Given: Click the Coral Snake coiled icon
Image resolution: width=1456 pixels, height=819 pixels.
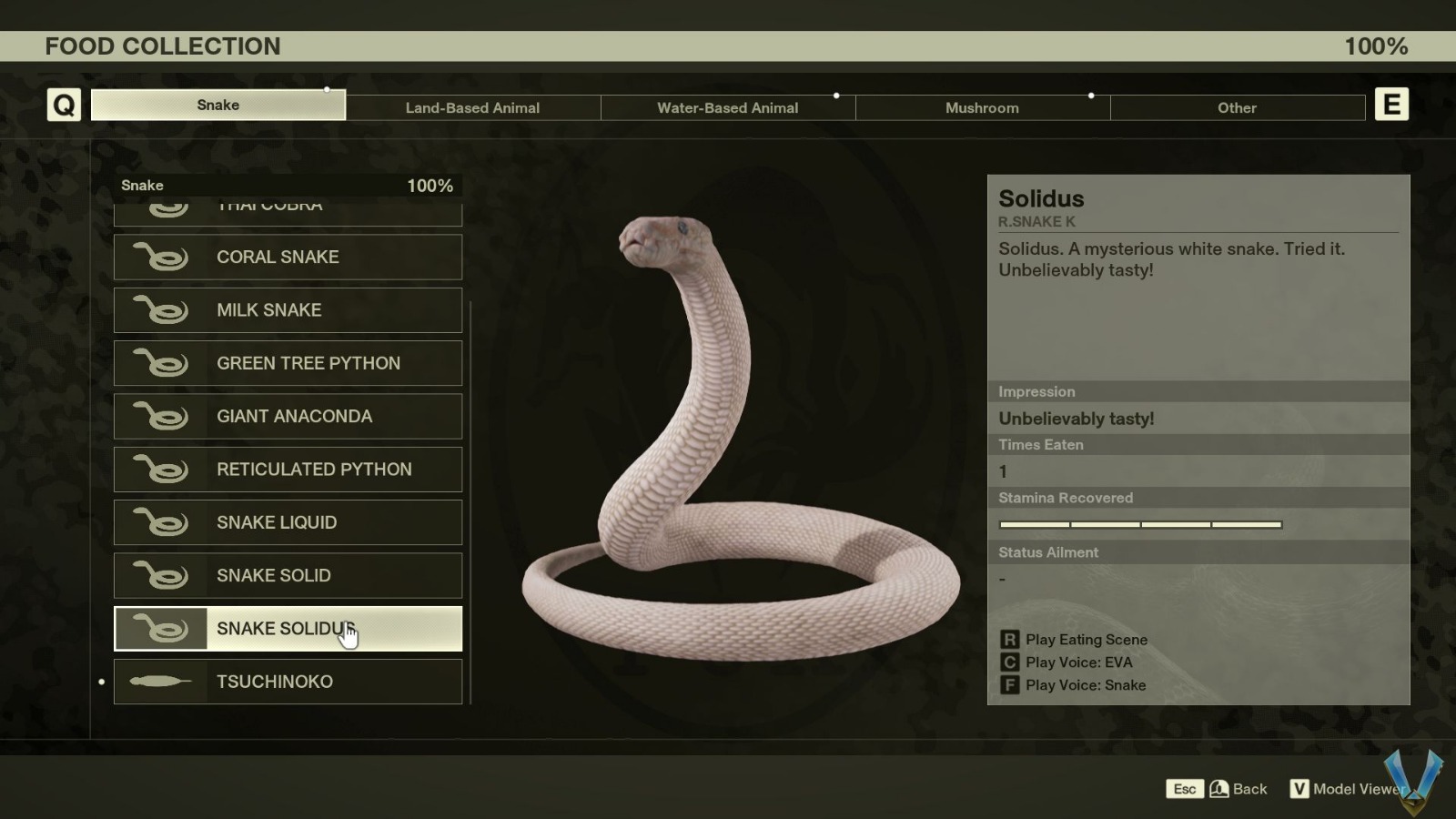Looking at the screenshot, I should [160, 258].
